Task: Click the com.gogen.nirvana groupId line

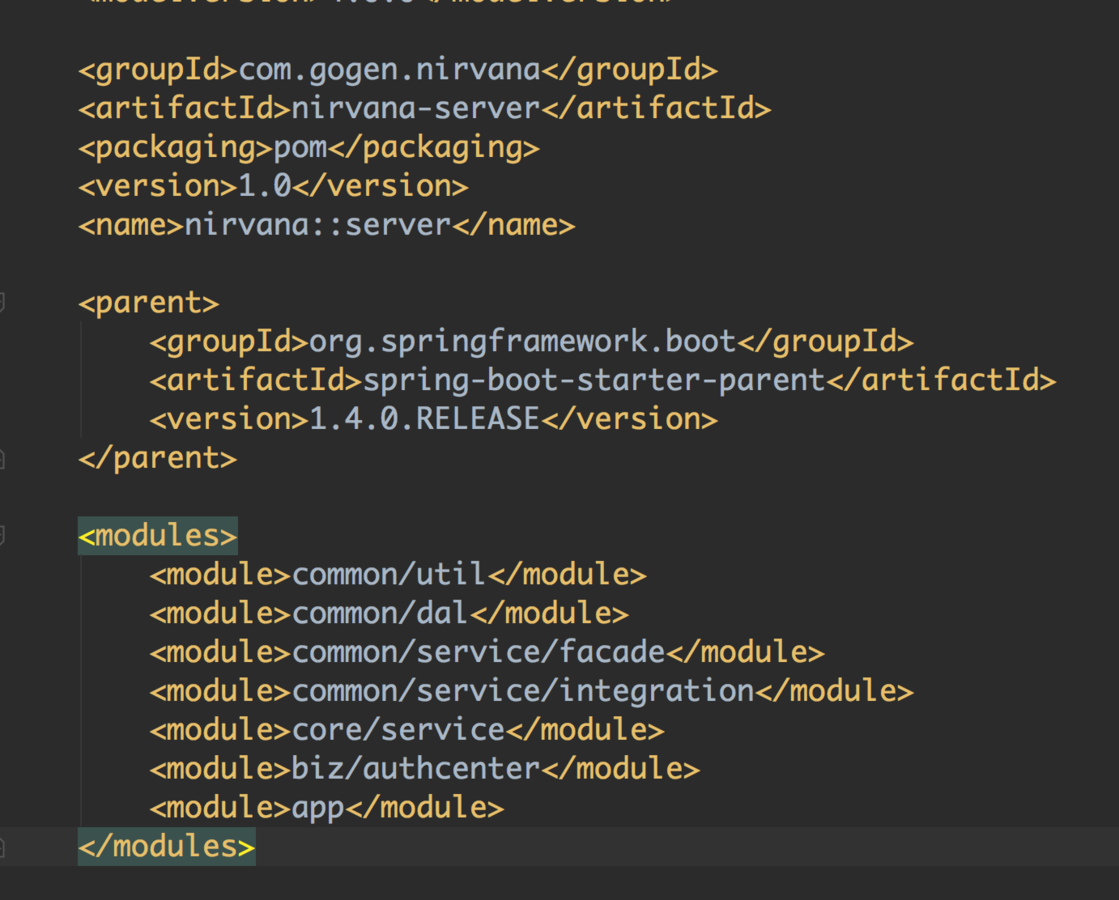Action: click(x=398, y=70)
